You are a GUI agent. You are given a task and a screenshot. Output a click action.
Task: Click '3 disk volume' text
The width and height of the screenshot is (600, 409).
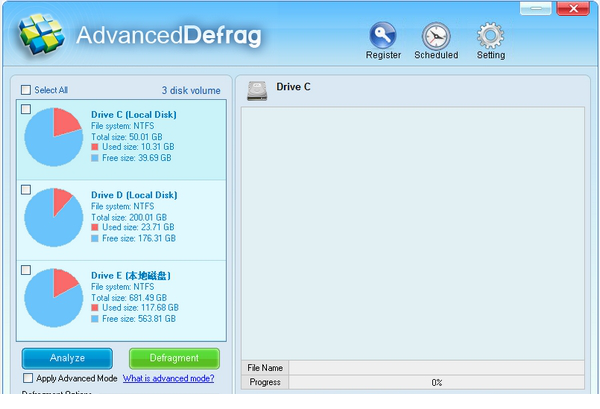[191, 91]
